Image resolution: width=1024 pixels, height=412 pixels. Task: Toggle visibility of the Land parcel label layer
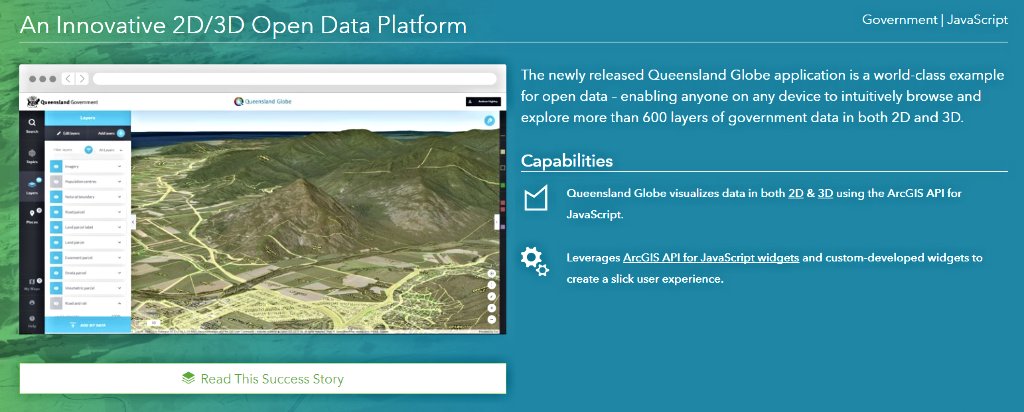pyautogui.click(x=56, y=227)
